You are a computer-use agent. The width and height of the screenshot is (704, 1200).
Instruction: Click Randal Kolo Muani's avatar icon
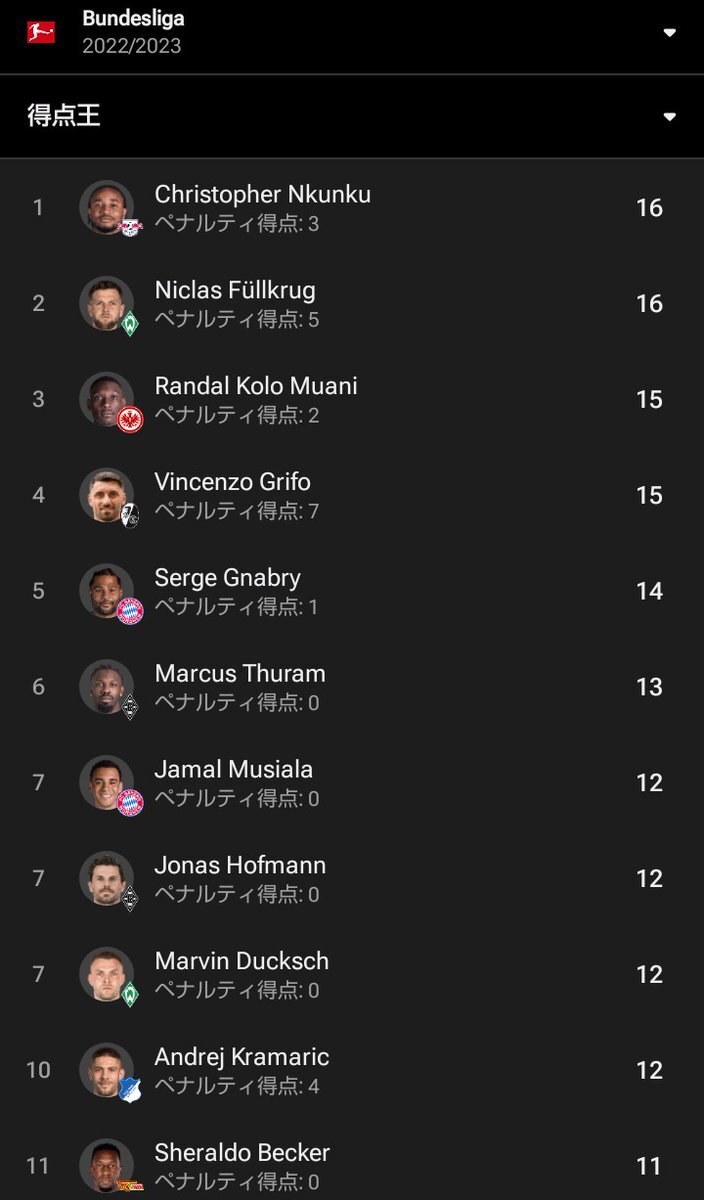[106, 399]
